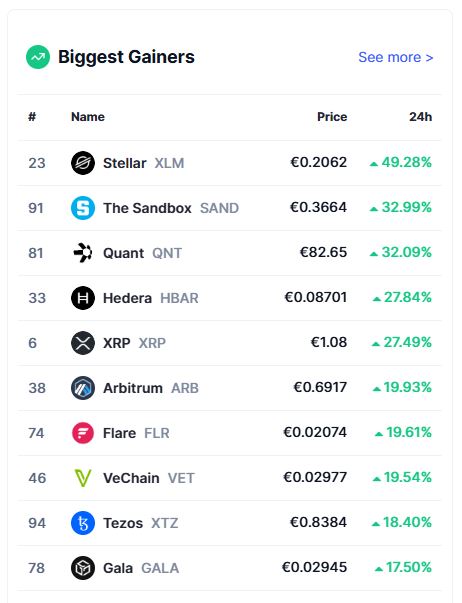462x603 pixels.
Task: Open the VeChain VET logo icon
Action: click(83, 478)
